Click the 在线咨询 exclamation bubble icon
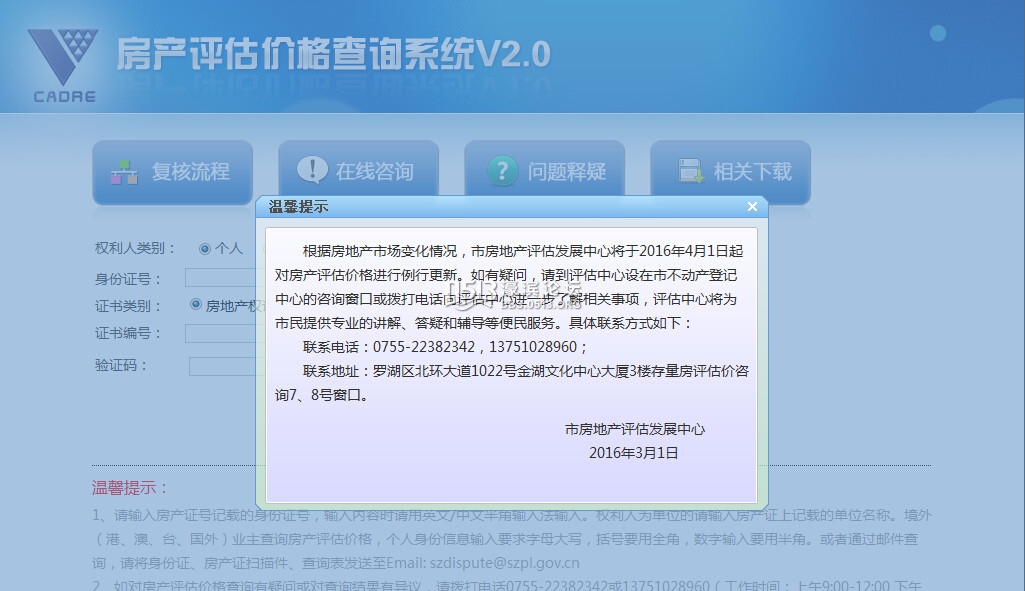 [x=312, y=171]
